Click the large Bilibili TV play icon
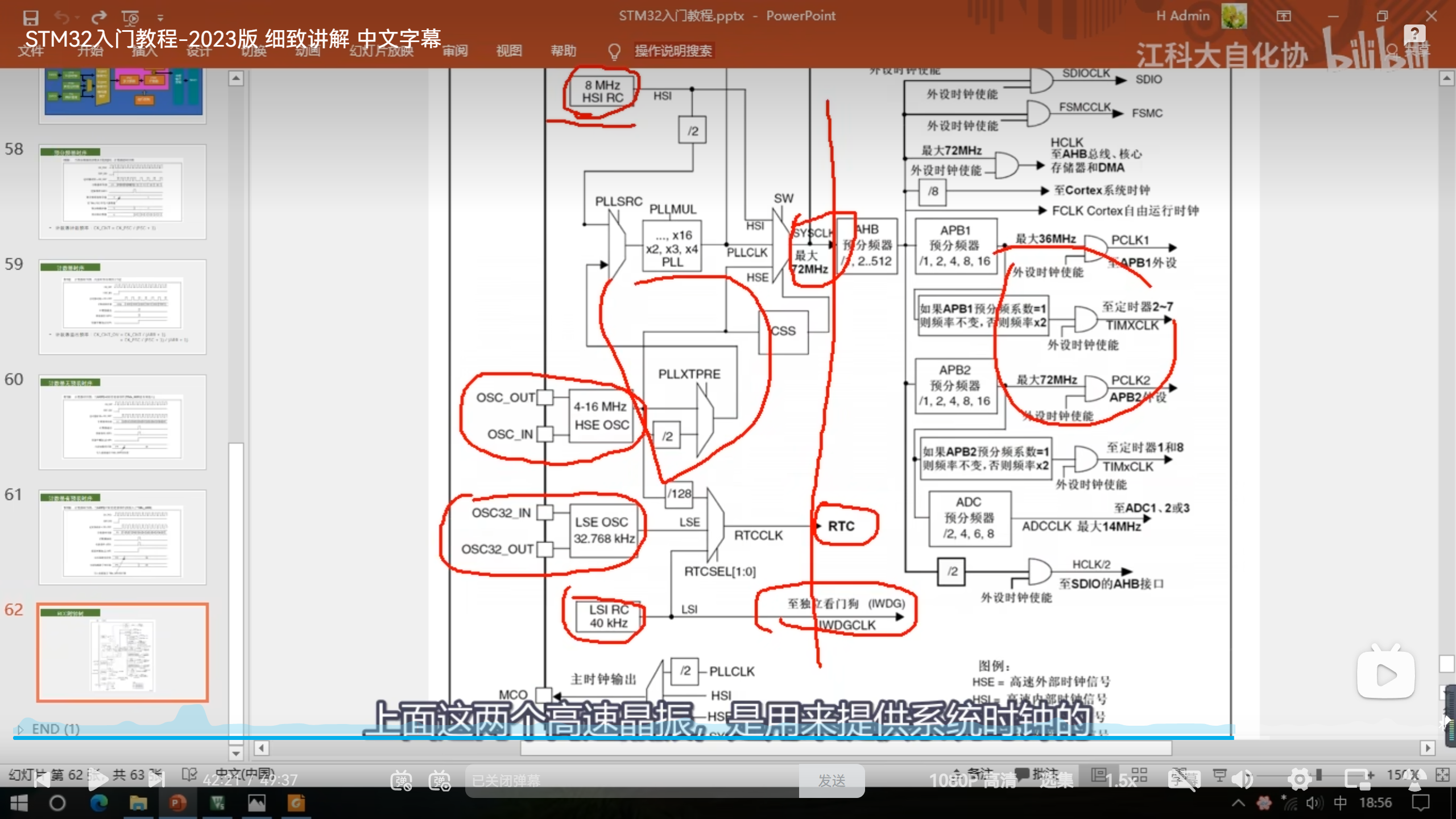This screenshot has height=819, width=1456. click(x=1385, y=675)
